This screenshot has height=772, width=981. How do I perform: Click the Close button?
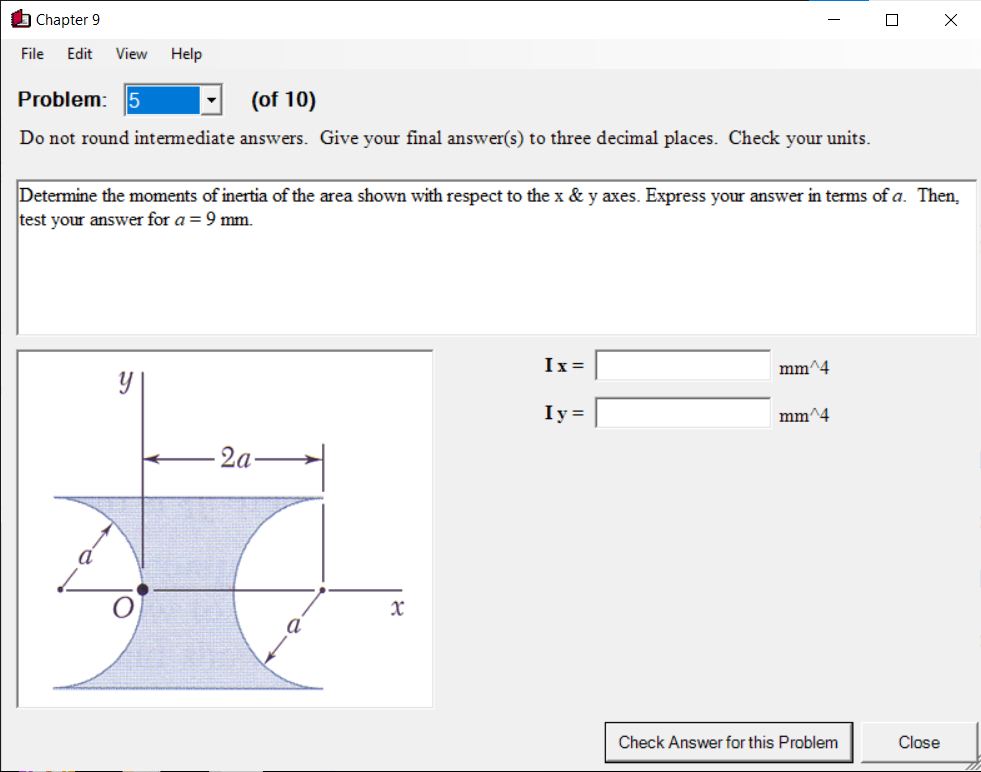(919, 742)
